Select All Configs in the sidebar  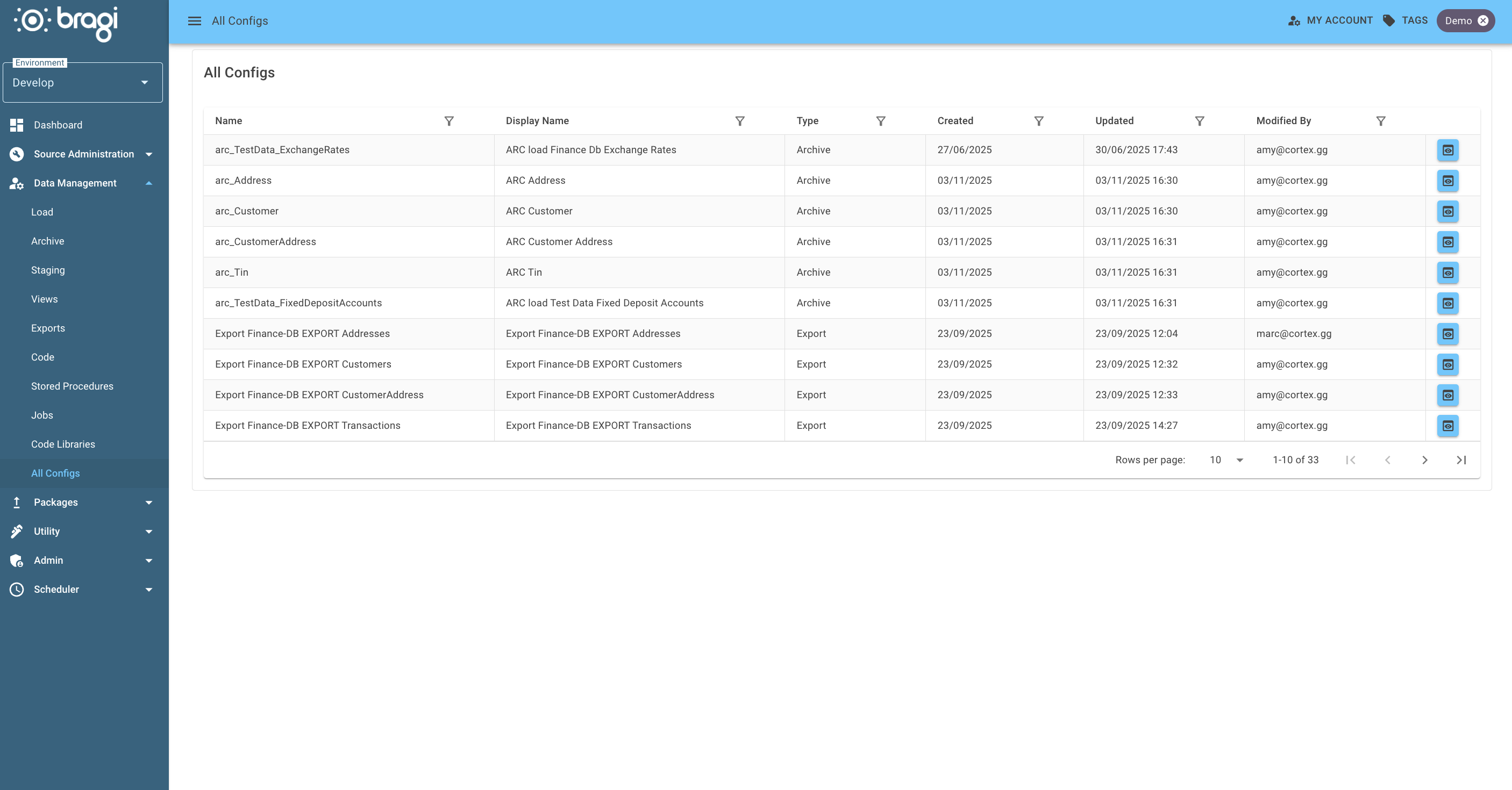click(x=84, y=473)
